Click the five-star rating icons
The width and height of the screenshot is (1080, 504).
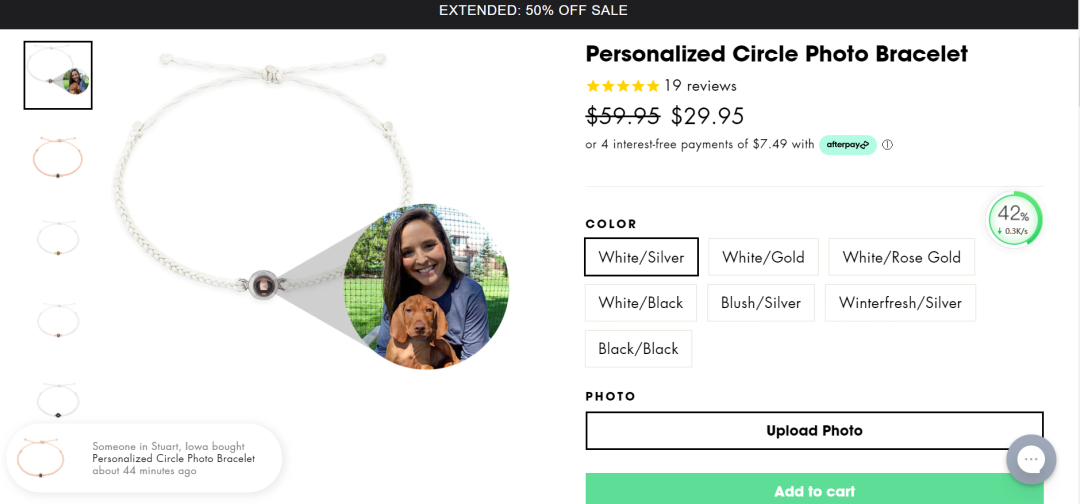click(x=622, y=86)
